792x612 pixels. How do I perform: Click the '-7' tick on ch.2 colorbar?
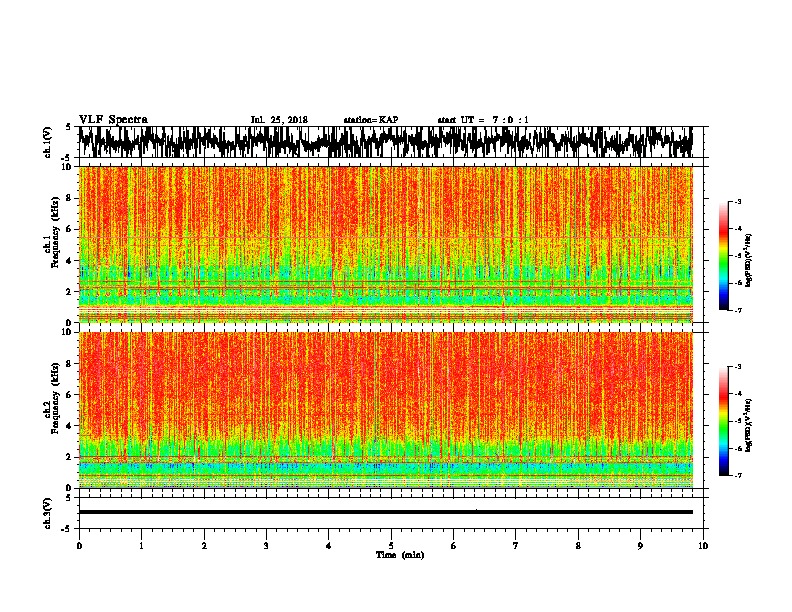click(737, 476)
